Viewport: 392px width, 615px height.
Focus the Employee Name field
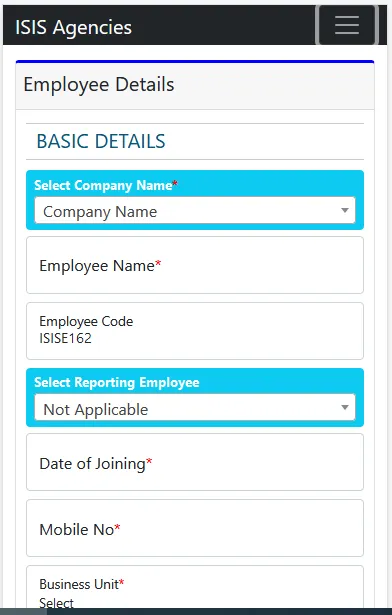tap(195, 265)
